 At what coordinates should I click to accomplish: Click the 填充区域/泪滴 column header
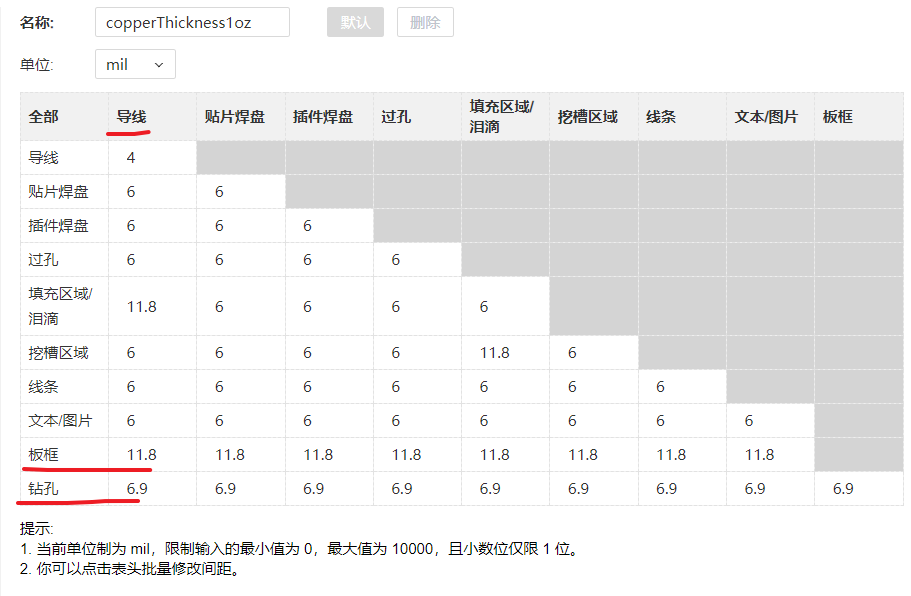505,117
